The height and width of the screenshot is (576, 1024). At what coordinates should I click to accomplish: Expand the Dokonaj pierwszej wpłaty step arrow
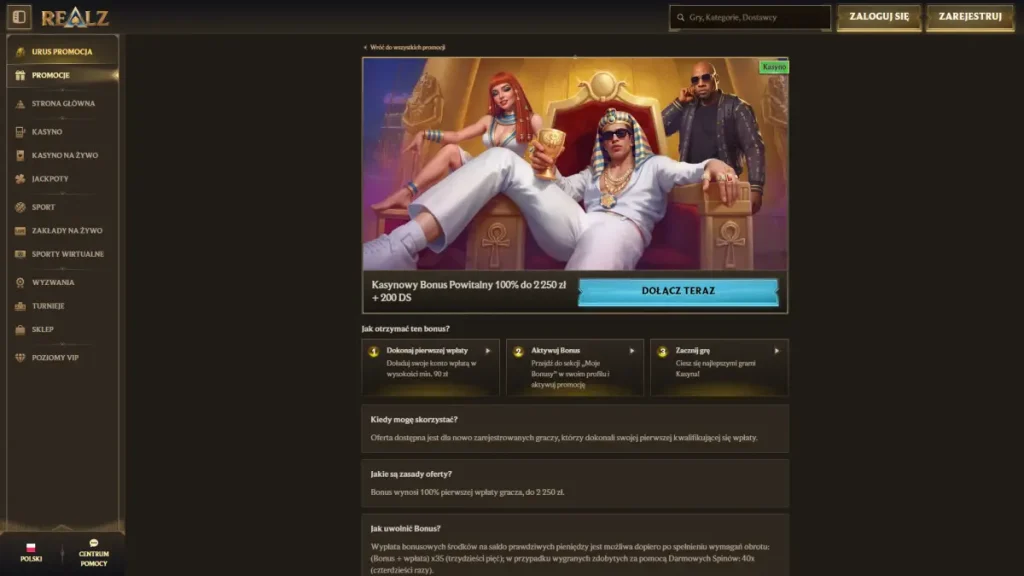(488, 351)
